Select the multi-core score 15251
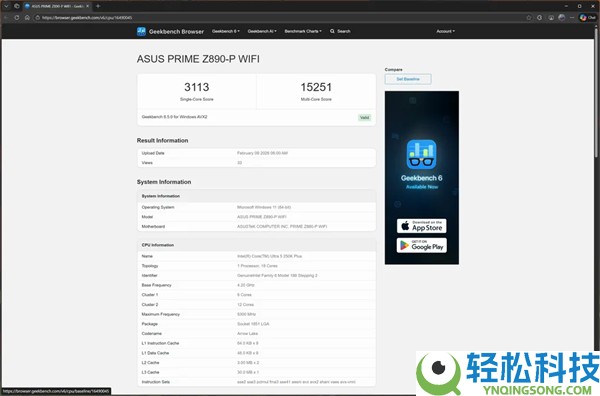Viewport: 600px width, 396px height. click(316, 87)
